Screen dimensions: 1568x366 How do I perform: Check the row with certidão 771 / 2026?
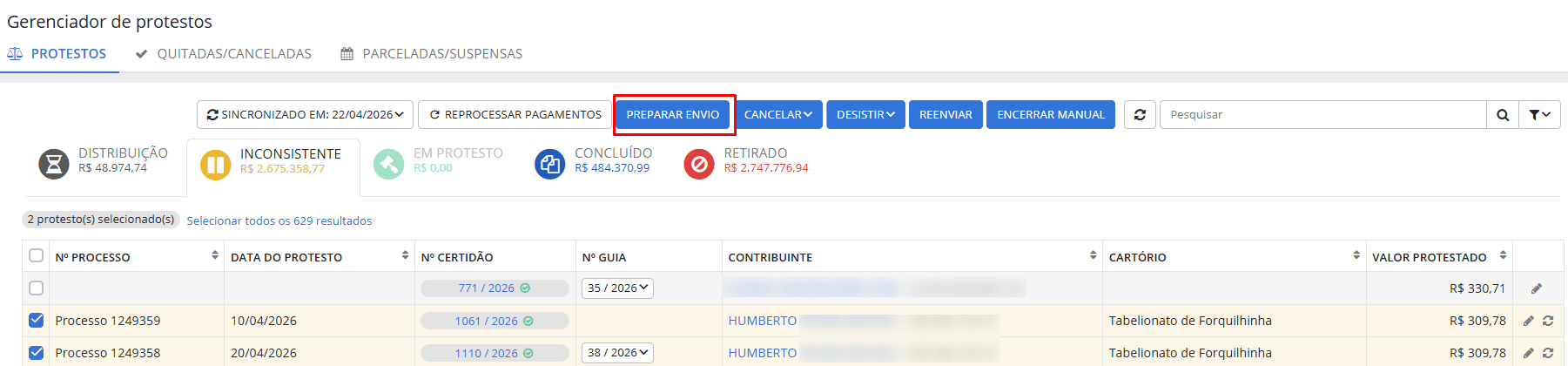click(x=36, y=288)
